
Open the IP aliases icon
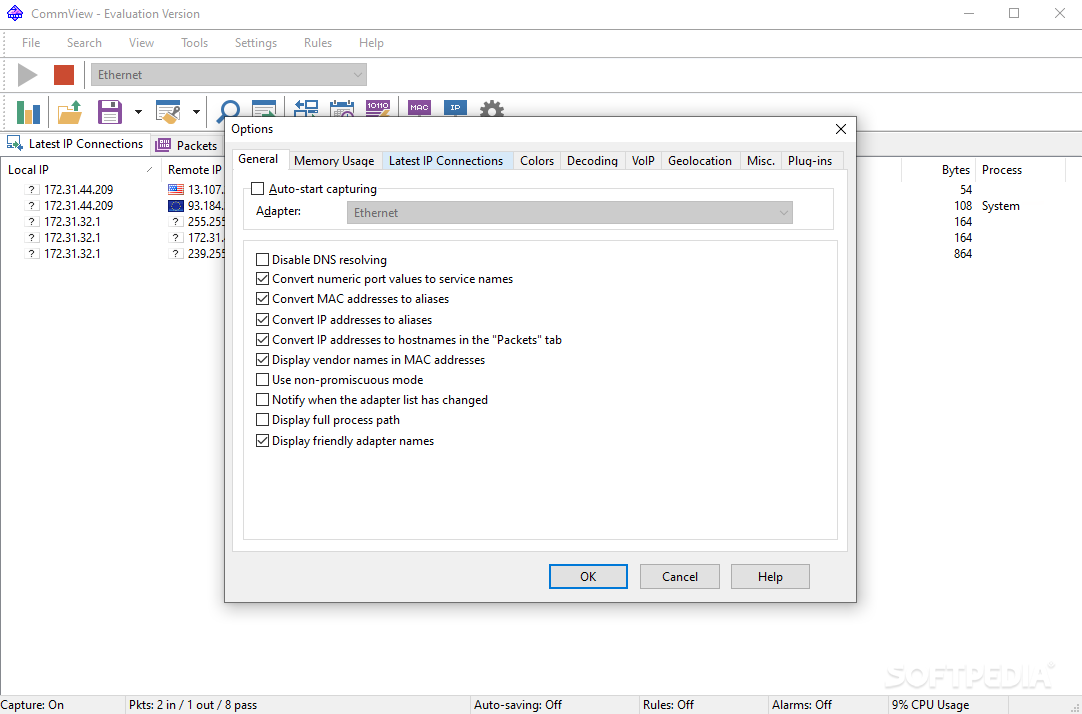(455, 108)
